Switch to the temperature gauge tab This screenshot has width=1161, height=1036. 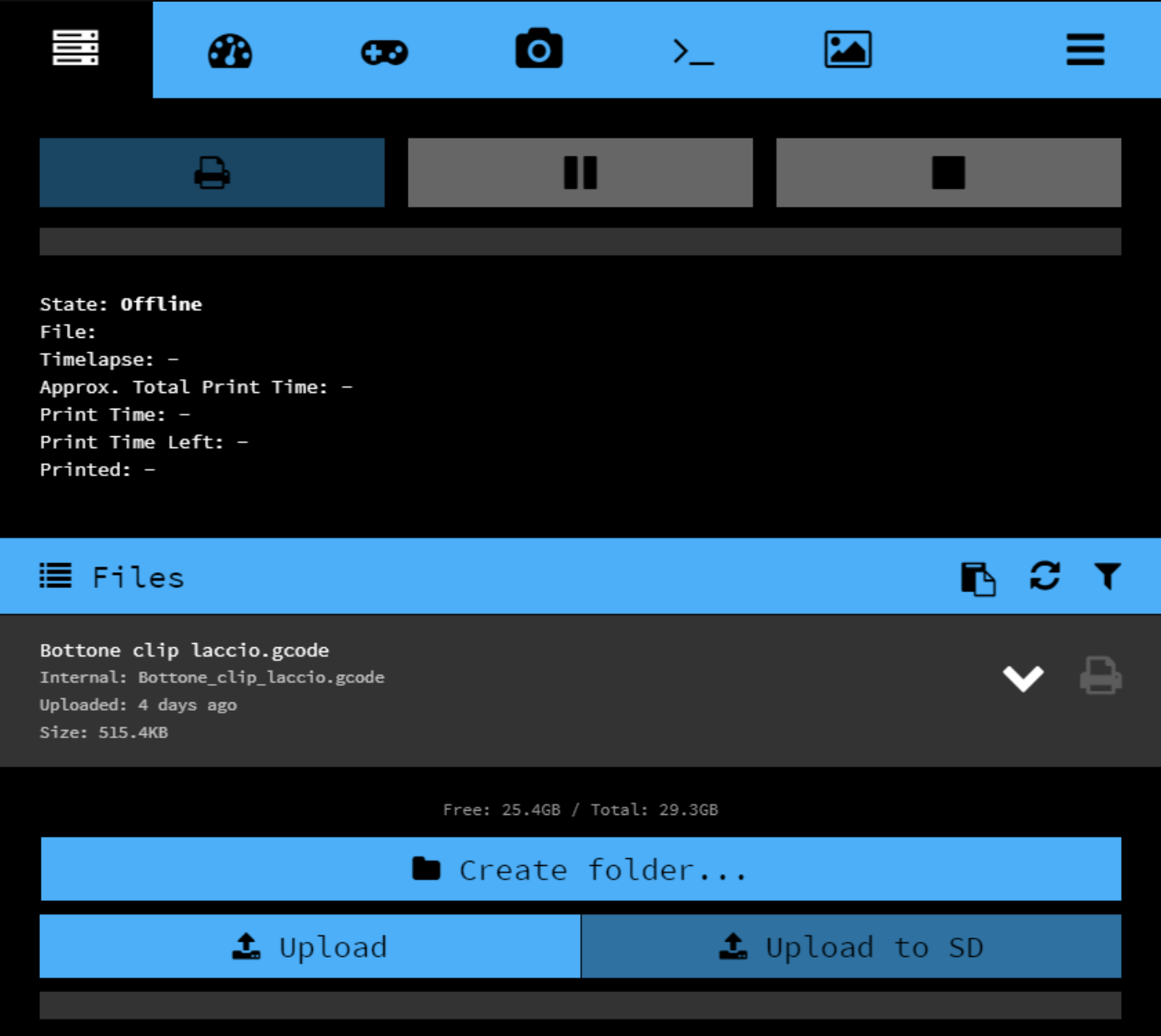pos(230,51)
